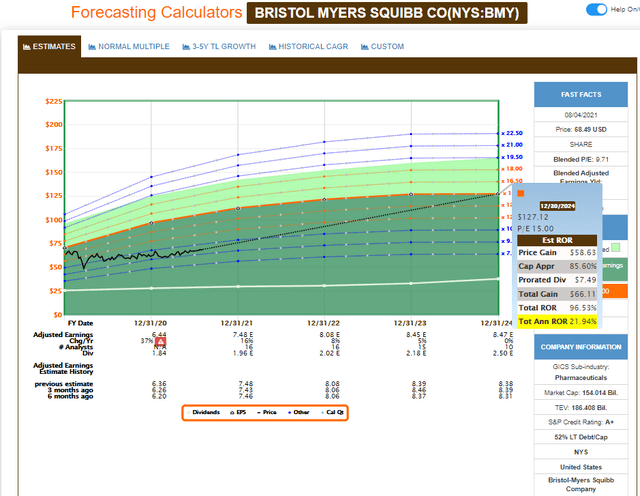Click the x 18.00 multiple line label
The width and height of the screenshot is (640, 496).
click(x=512, y=169)
